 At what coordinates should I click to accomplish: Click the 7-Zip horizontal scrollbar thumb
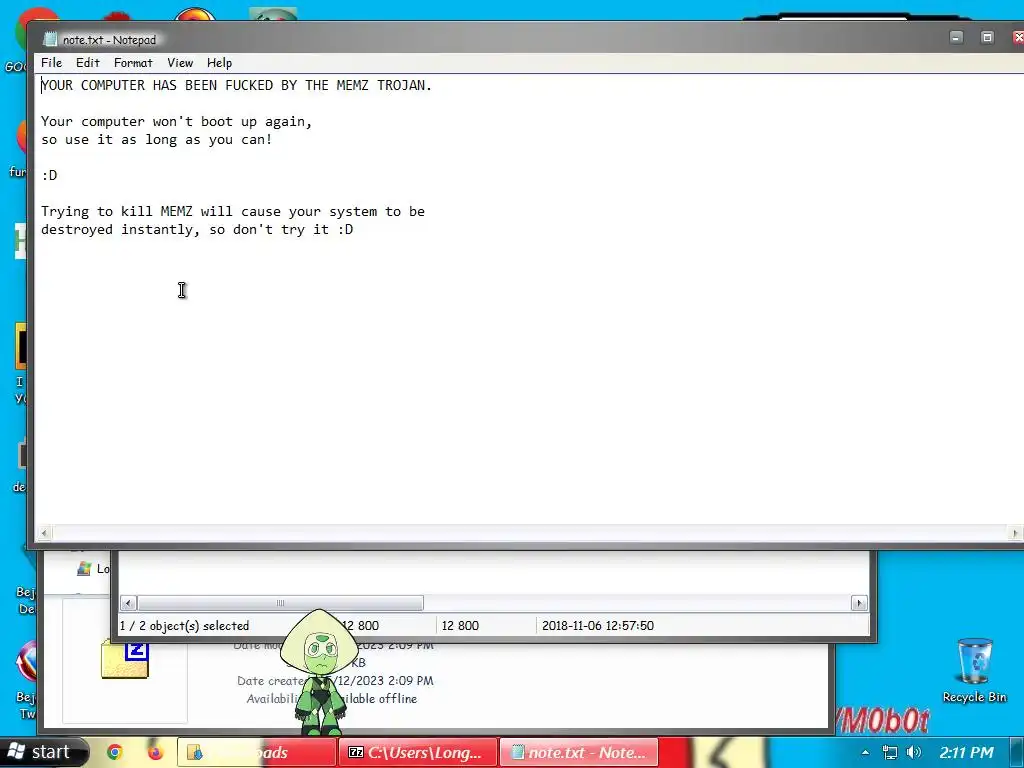pos(281,603)
